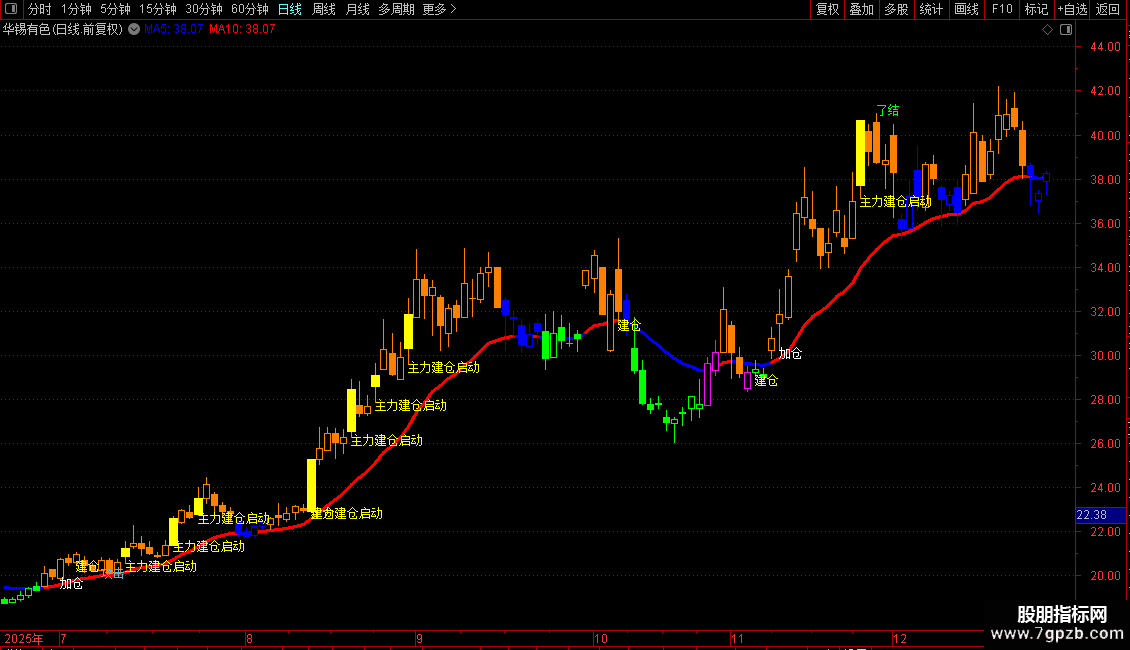Select the 60分钟 period

250,9
